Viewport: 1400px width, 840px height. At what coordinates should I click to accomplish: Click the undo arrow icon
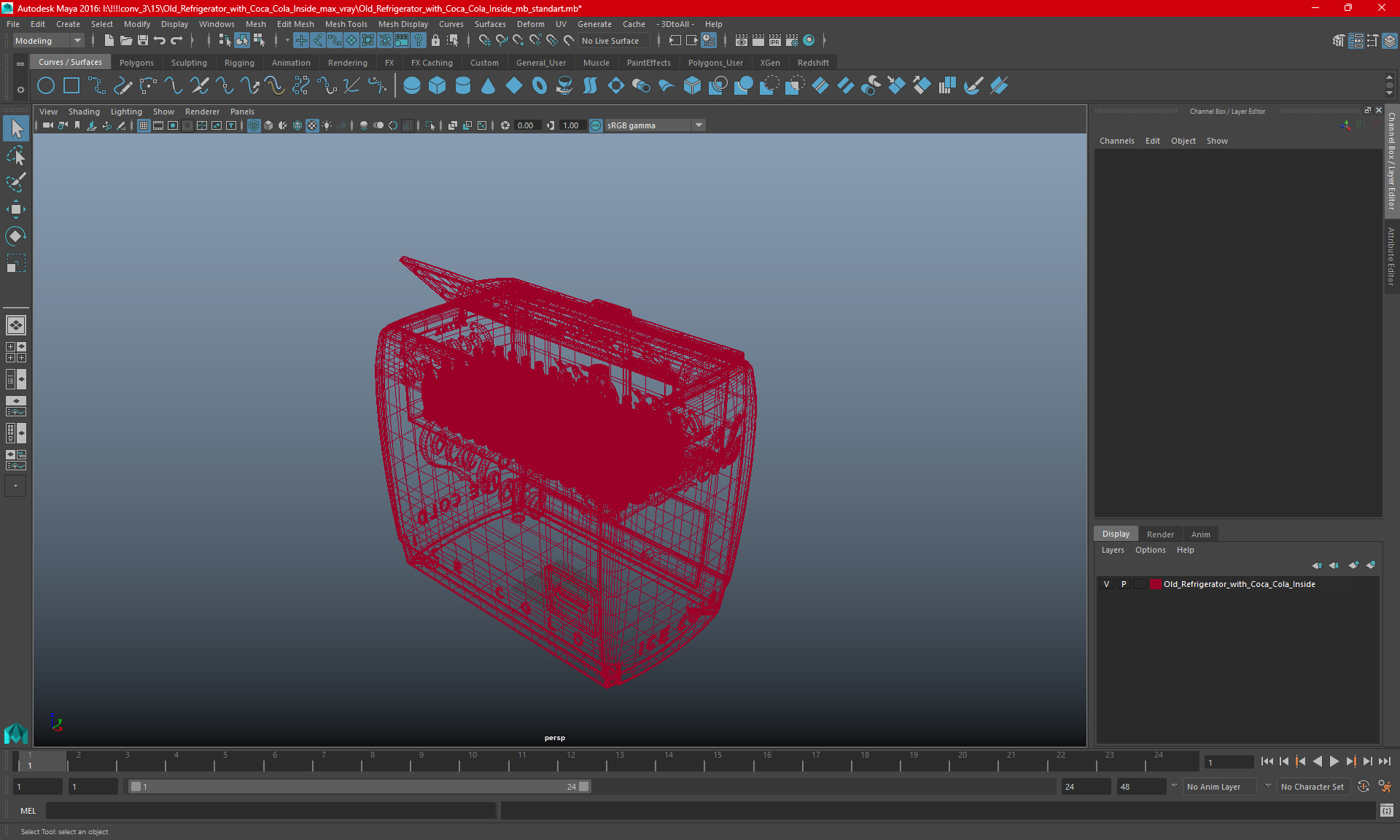pos(160,41)
